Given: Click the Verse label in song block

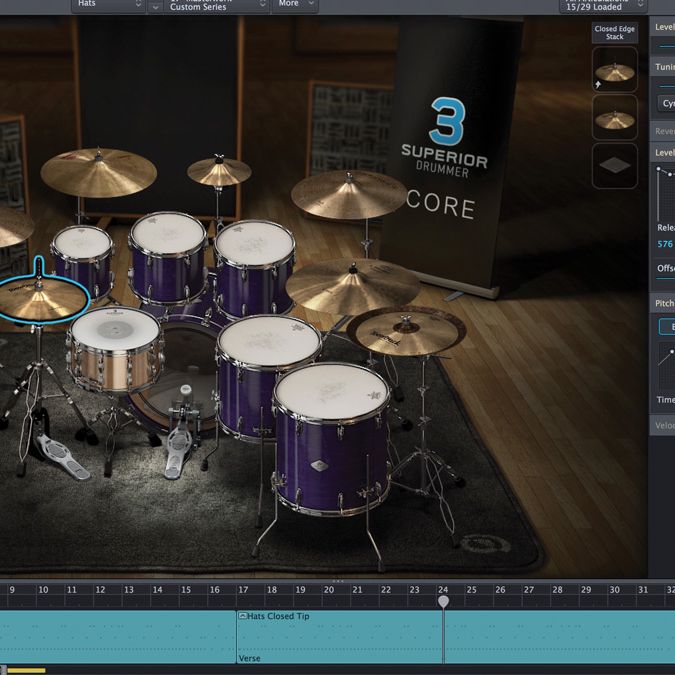Looking at the screenshot, I should pyautogui.click(x=249, y=658).
